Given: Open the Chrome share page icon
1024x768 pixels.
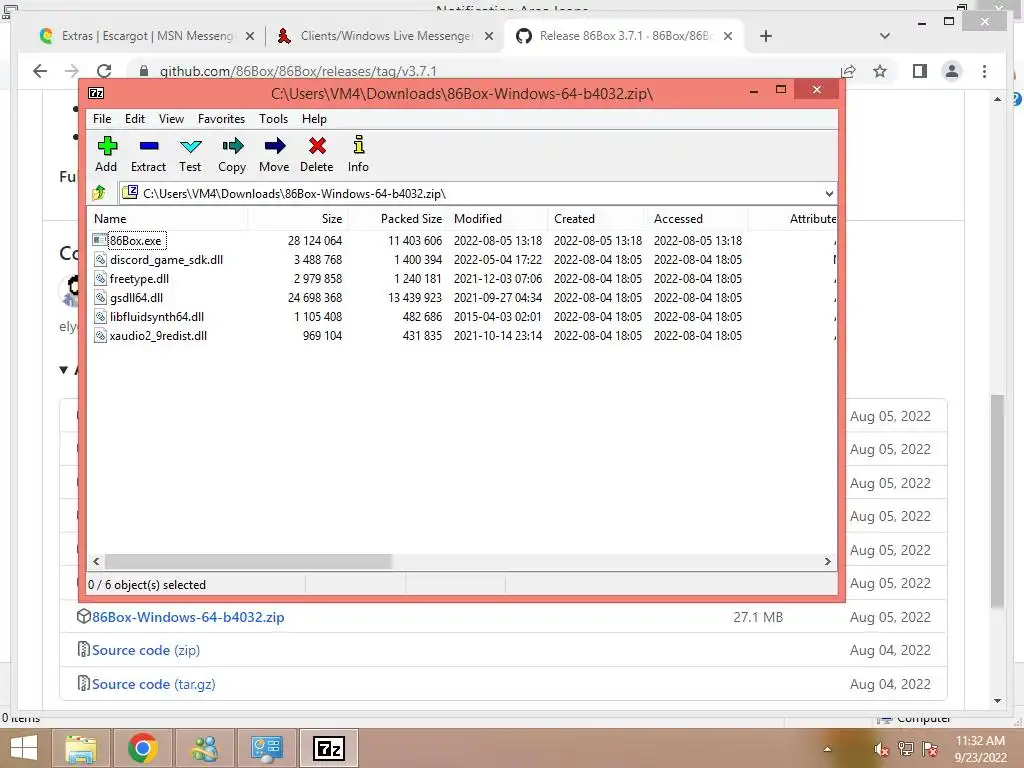Looking at the screenshot, I should point(848,71).
